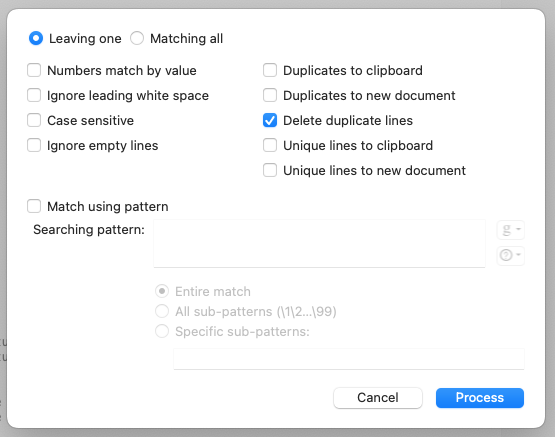Open the pattern help question-mark menu

(510, 255)
